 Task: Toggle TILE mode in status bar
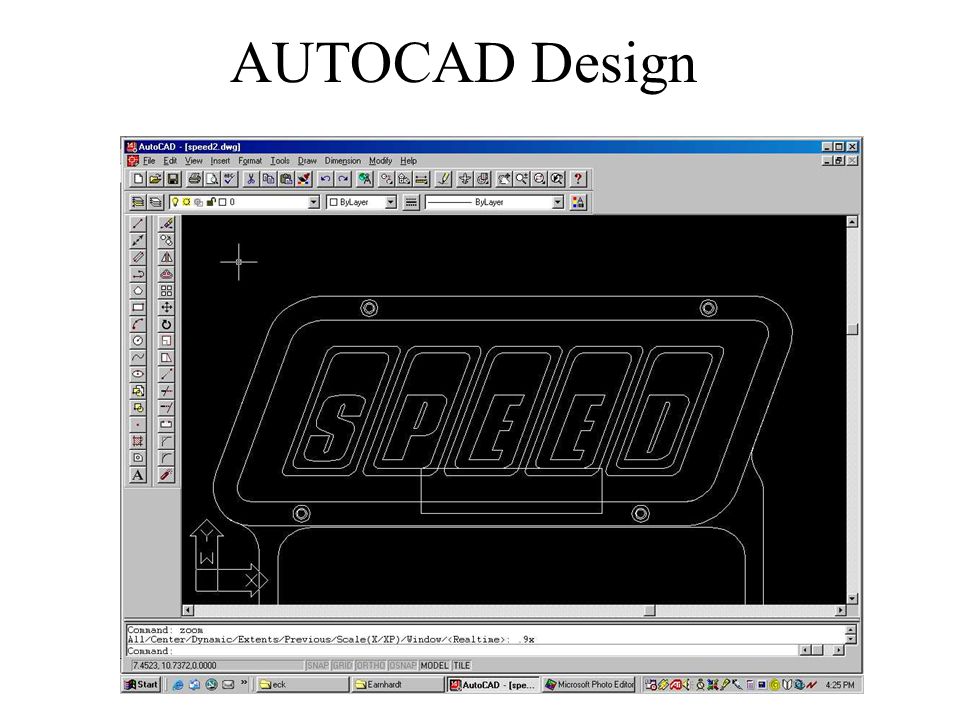[x=462, y=666]
